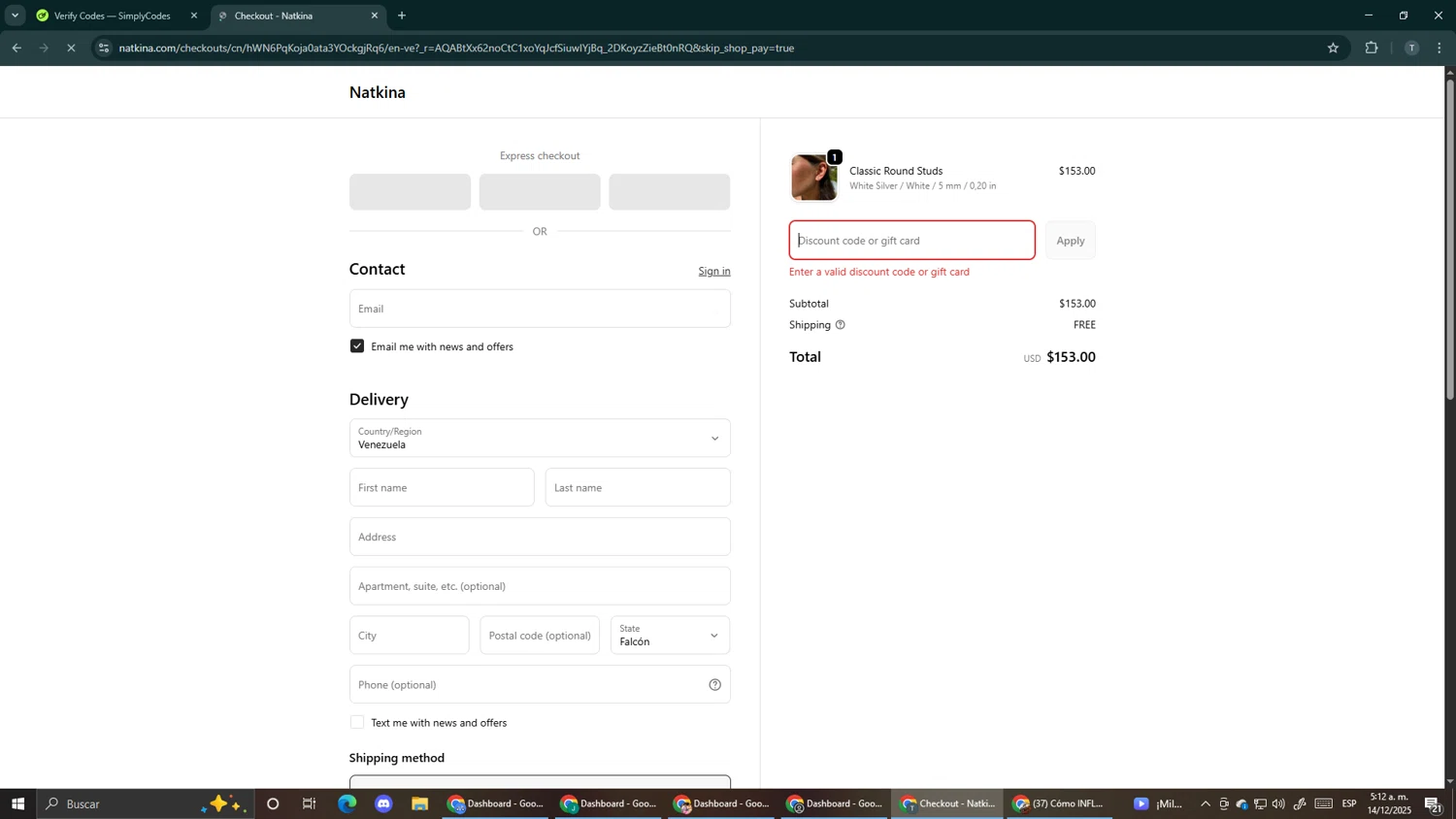Click the Classic Round Studs product thumbnail

click(814, 178)
